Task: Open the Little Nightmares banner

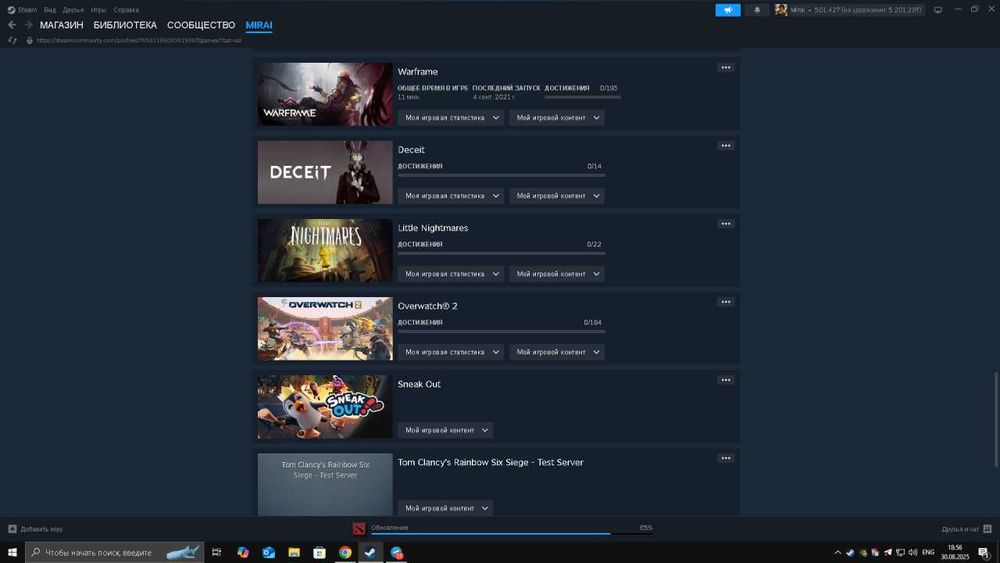Action: click(x=325, y=250)
